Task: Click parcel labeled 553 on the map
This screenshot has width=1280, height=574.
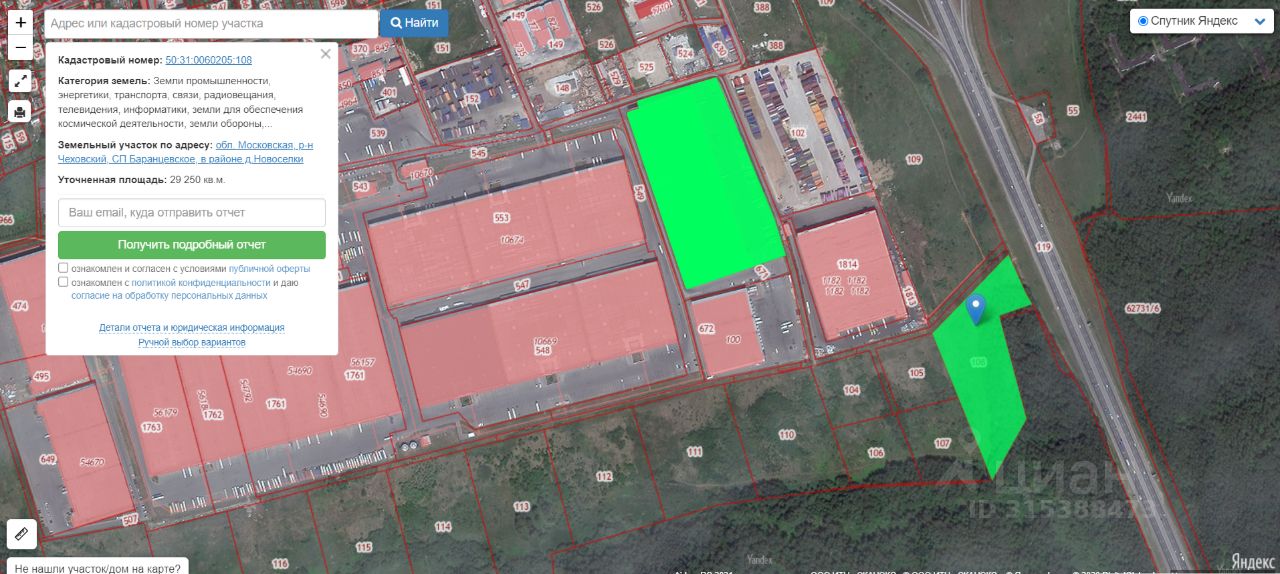Action: (x=501, y=217)
